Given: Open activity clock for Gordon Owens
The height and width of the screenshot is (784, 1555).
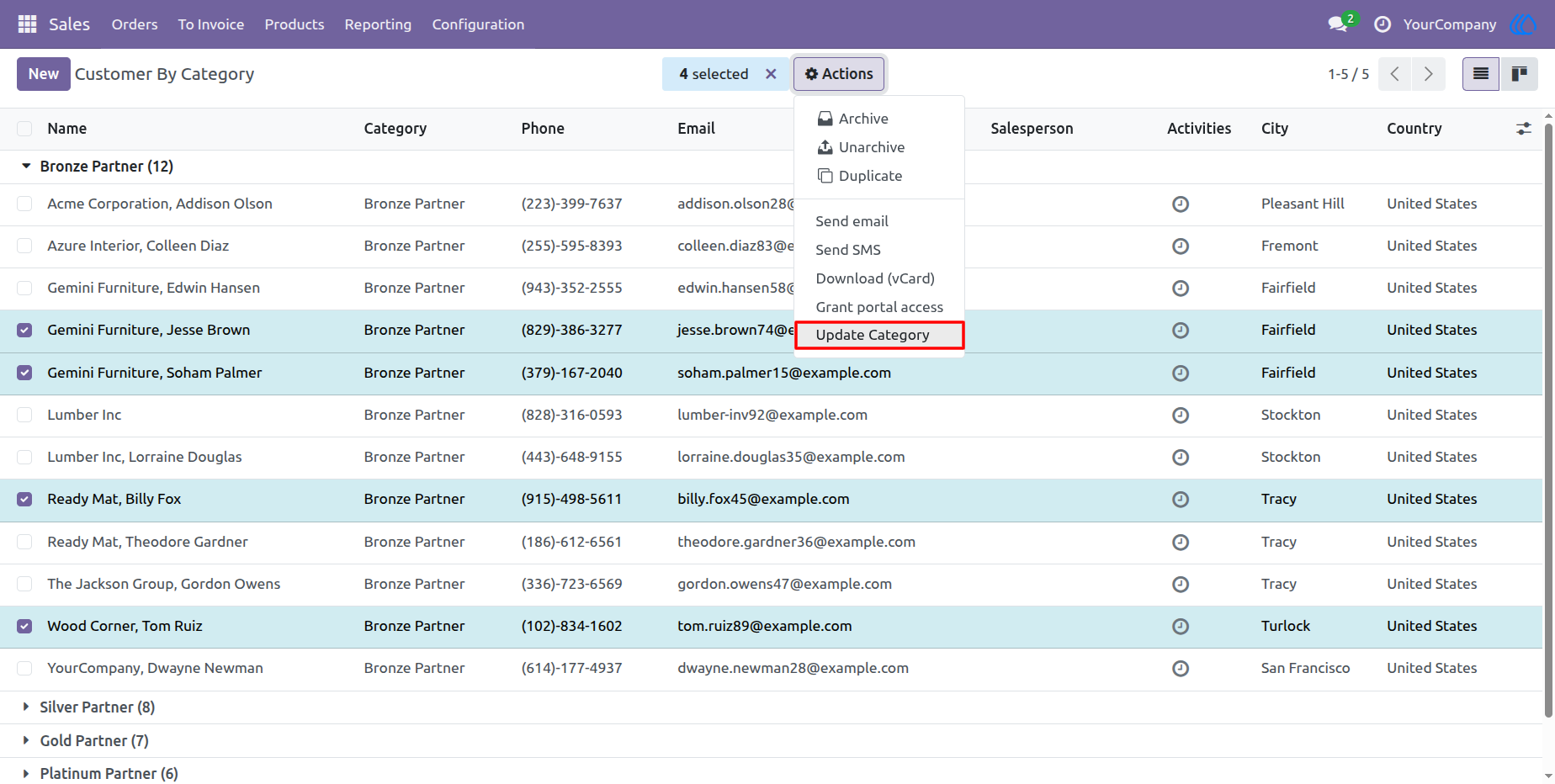Looking at the screenshot, I should pyautogui.click(x=1181, y=585).
